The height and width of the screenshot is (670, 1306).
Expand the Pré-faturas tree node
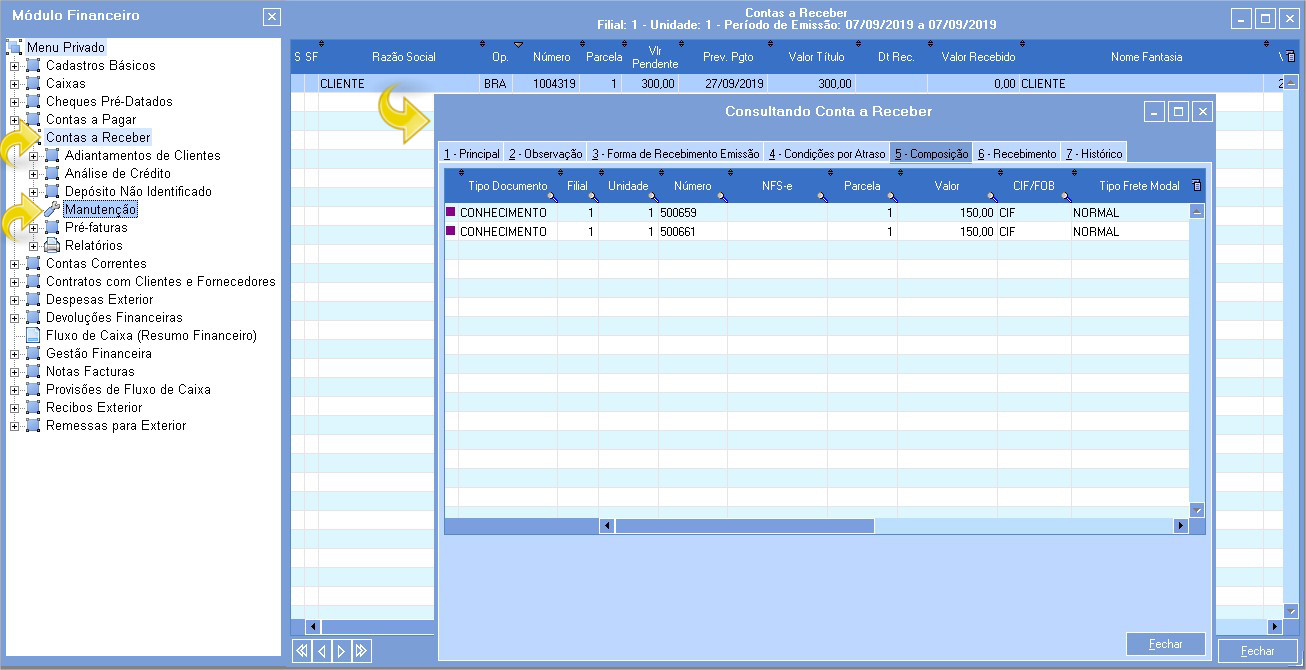click(x=33, y=228)
